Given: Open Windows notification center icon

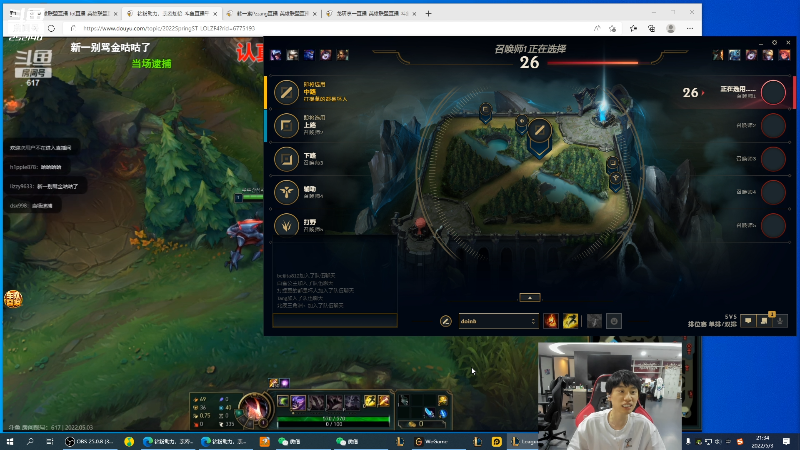Looking at the screenshot, I should pyautogui.click(x=787, y=441).
